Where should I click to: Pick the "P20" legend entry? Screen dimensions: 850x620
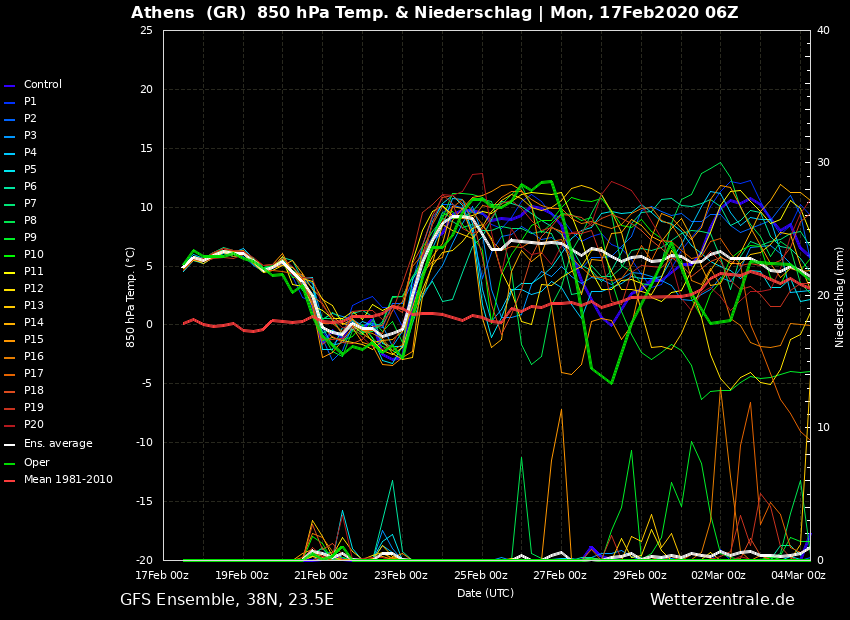click(34, 424)
